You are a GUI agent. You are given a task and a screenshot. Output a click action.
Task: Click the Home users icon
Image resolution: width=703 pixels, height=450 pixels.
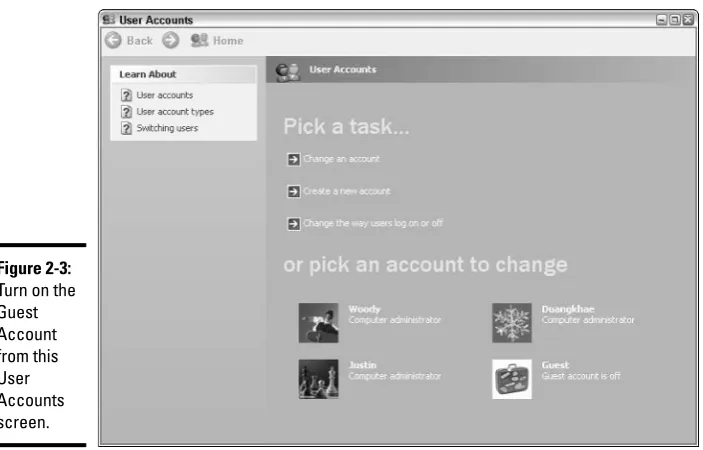(x=199, y=40)
